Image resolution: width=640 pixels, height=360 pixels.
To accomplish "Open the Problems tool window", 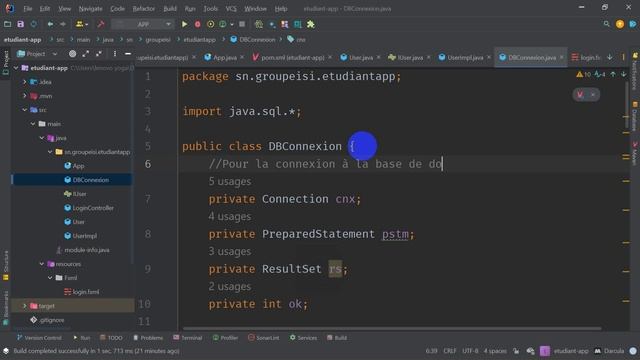I will [148, 338].
